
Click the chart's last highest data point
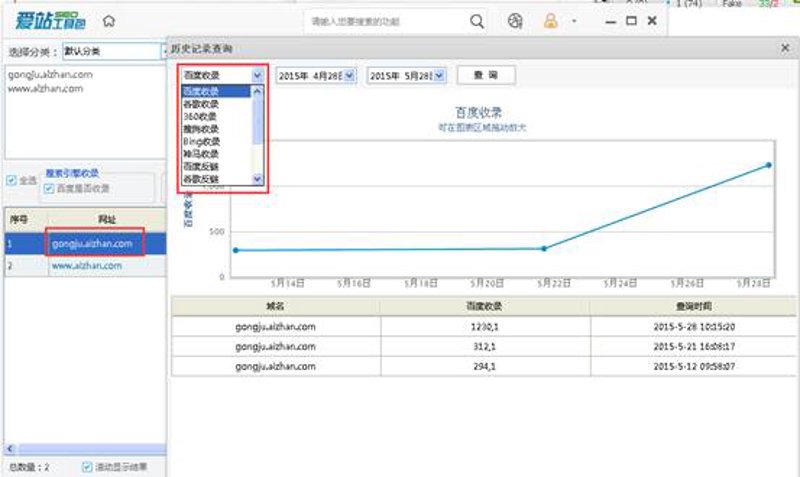[769, 165]
